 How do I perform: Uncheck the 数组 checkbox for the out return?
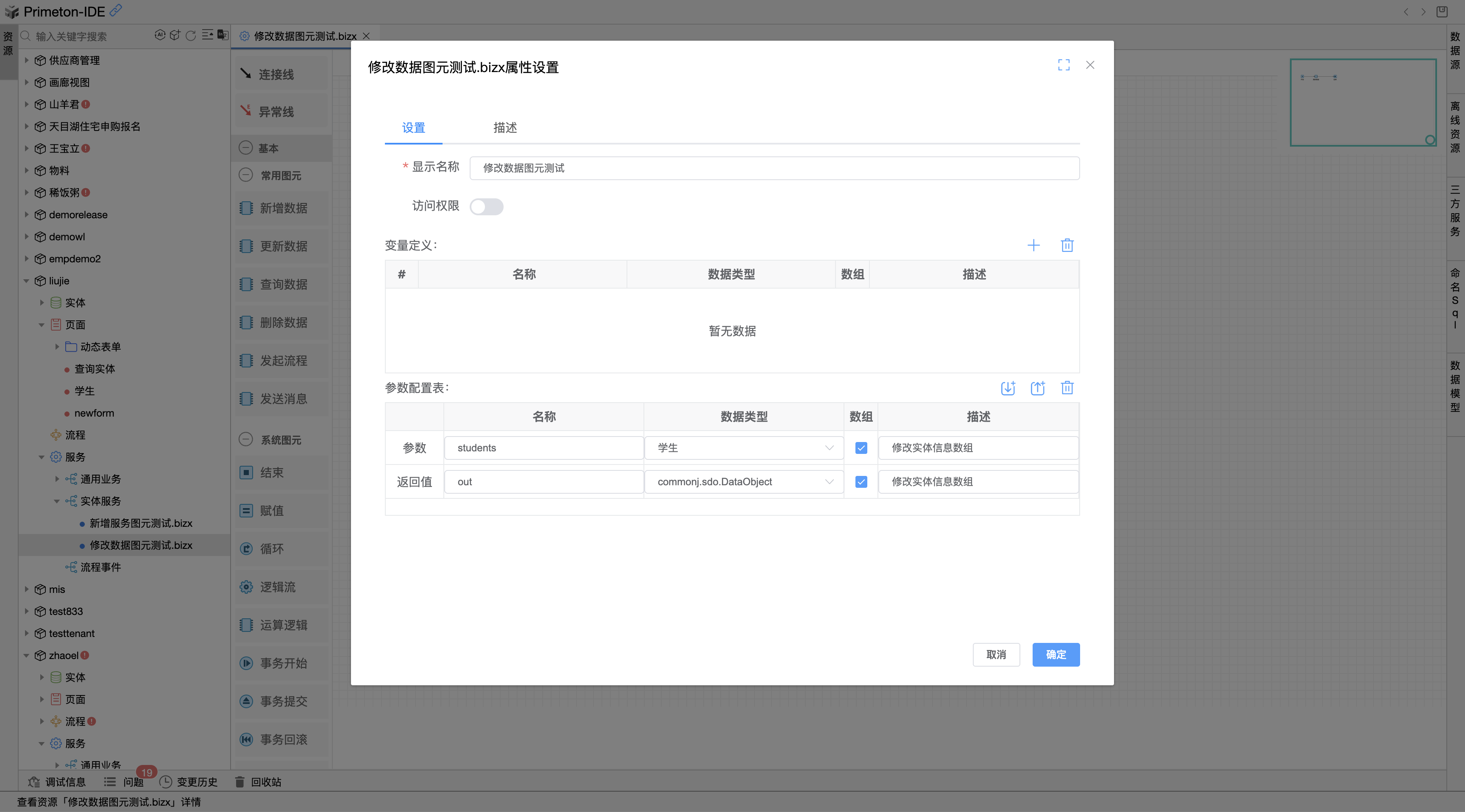(861, 481)
